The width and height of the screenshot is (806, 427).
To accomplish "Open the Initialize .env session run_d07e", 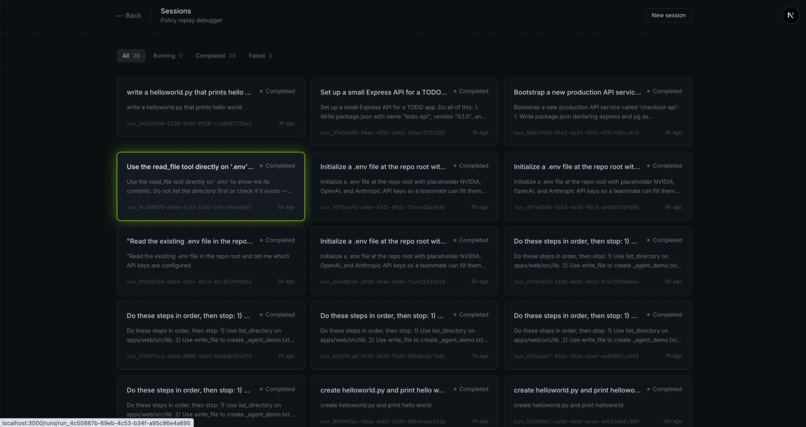I will pyautogui.click(x=598, y=187).
